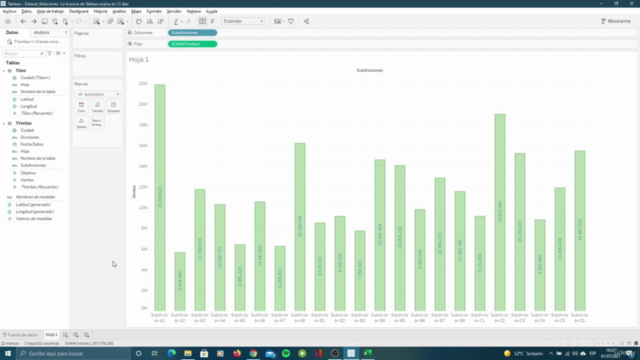Click the fix axes pin icon
Screen dimensions: 640x360
(x=212, y=21)
